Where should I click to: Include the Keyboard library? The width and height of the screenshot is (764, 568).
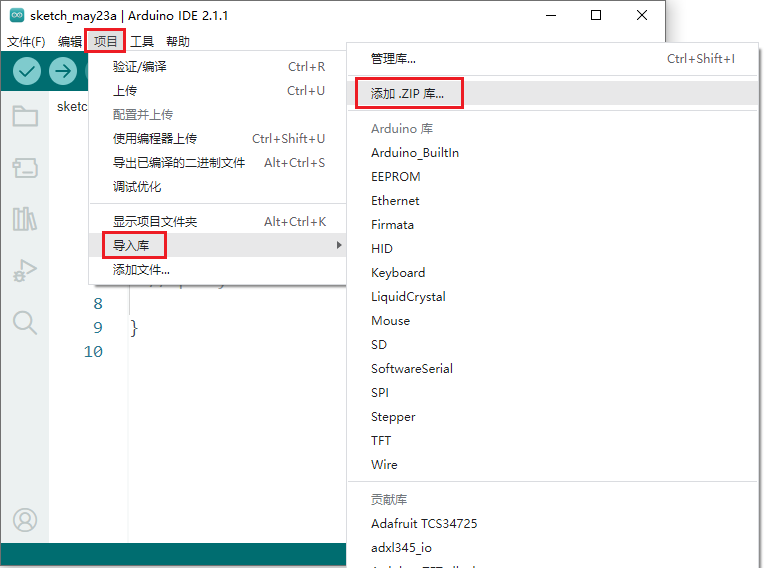(553, 273)
